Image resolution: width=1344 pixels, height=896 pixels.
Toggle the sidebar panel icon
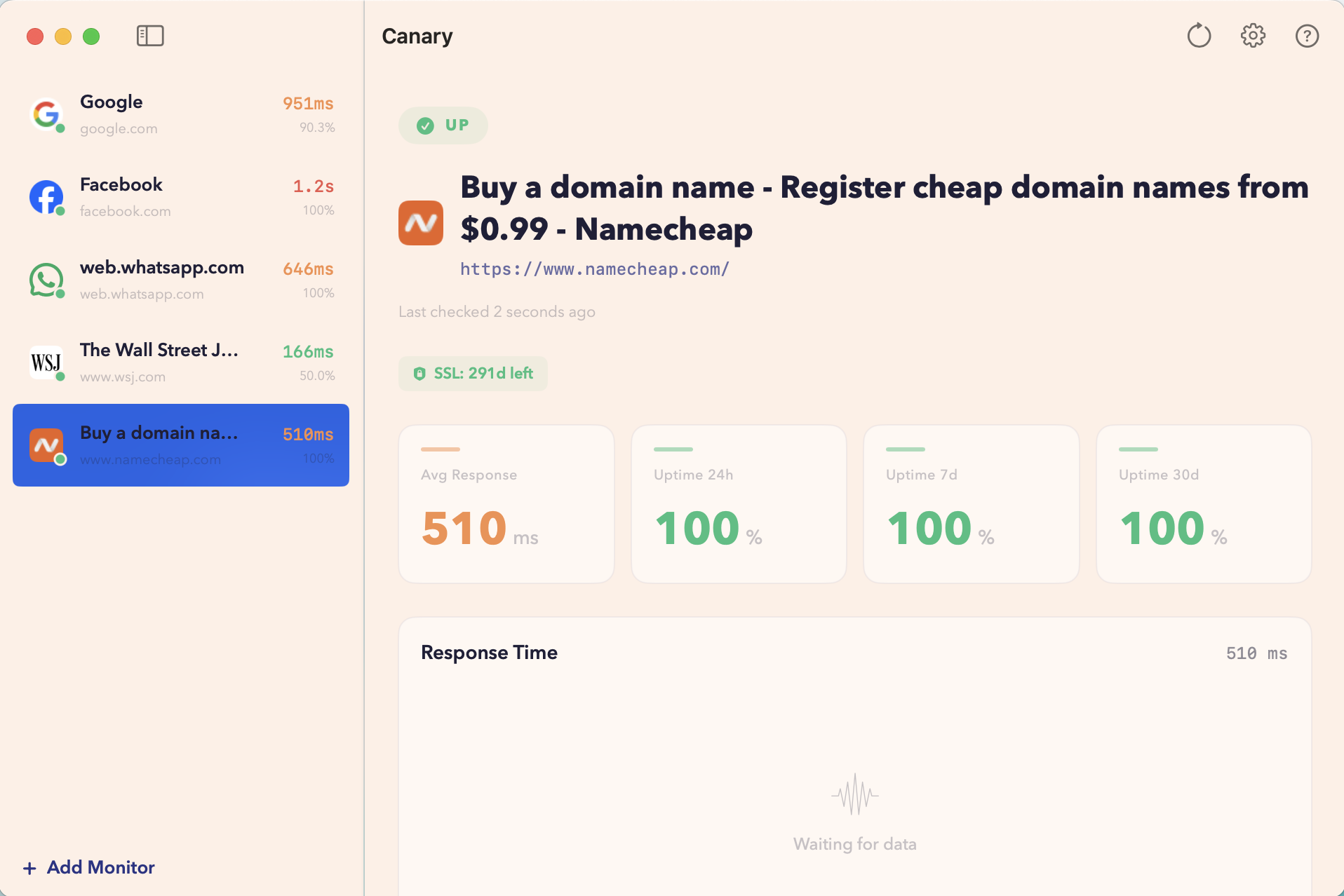coord(150,36)
